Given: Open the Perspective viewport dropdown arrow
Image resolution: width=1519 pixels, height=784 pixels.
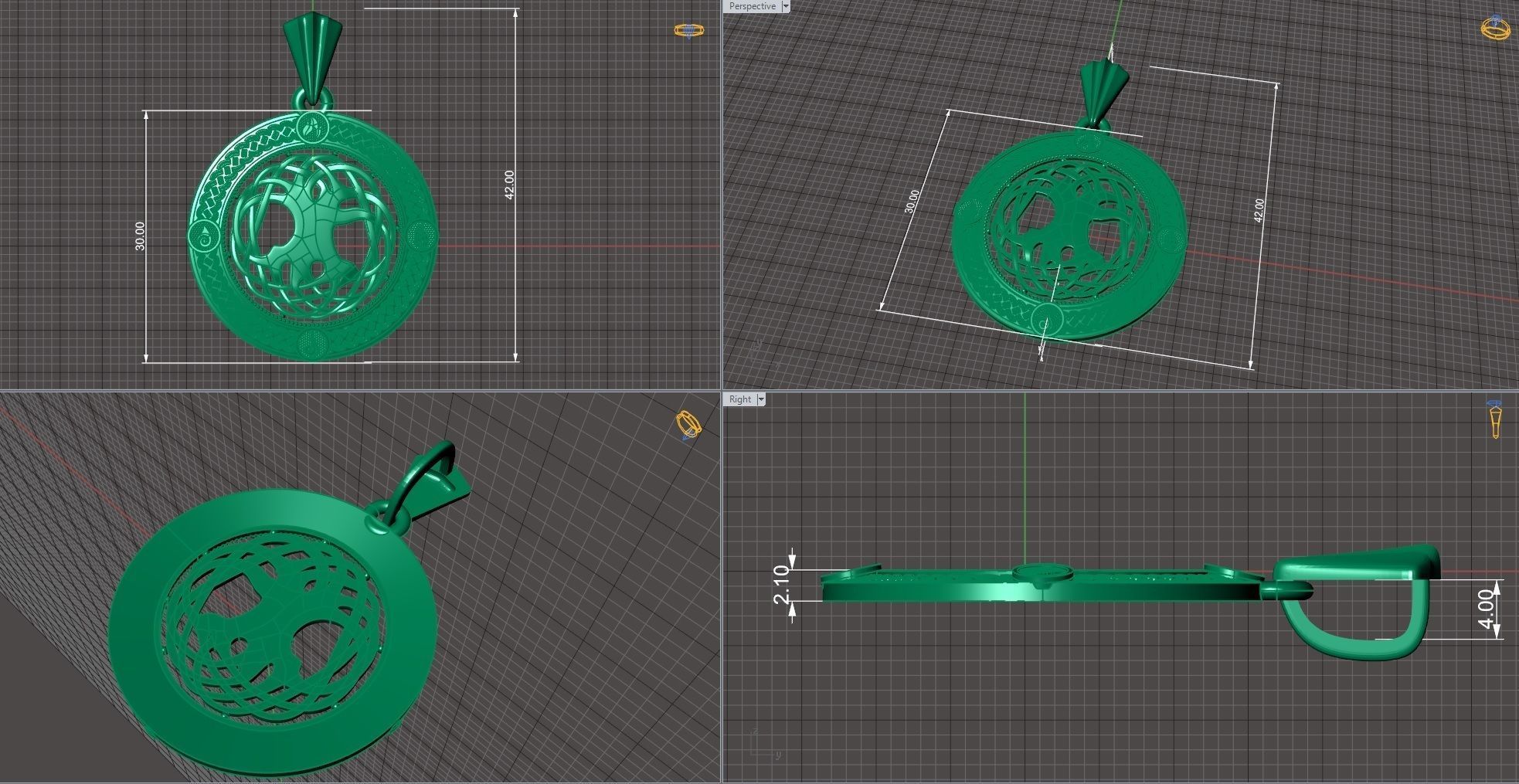Looking at the screenshot, I should coord(786,6).
